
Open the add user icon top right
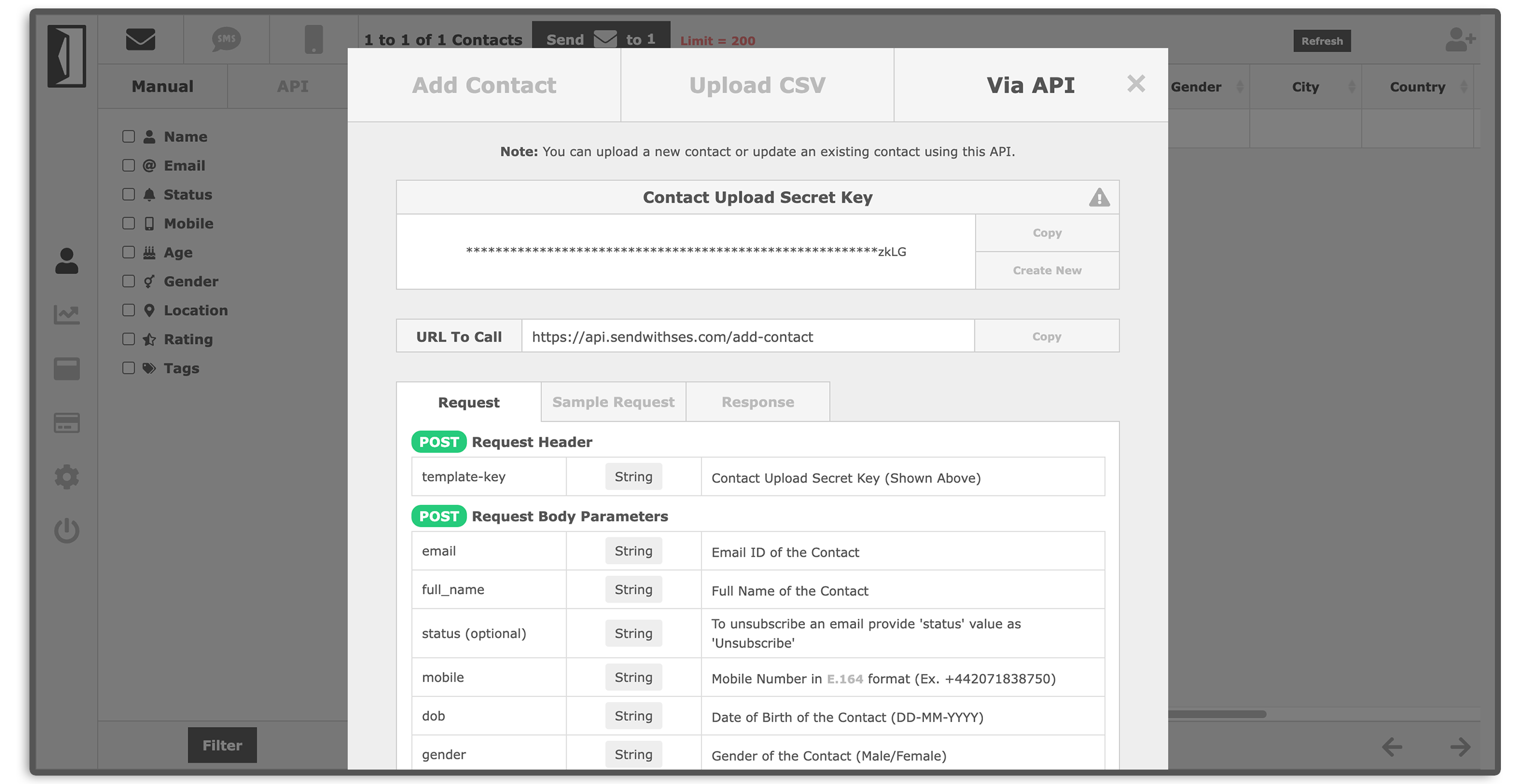point(1459,40)
